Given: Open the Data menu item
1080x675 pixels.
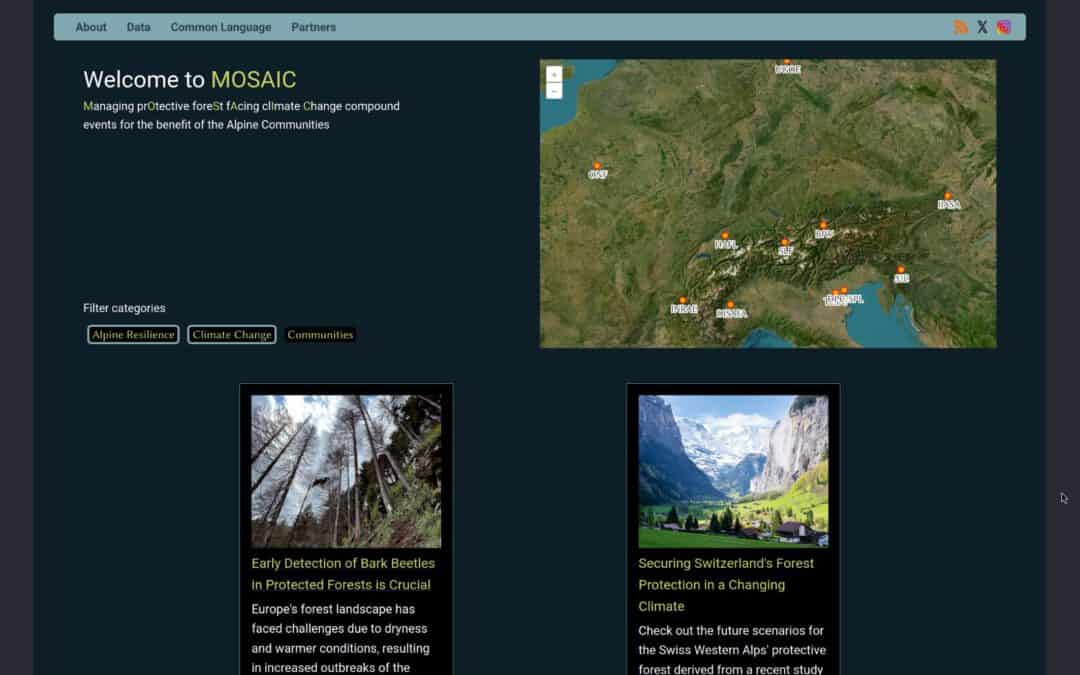Looking at the screenshot, I should point(138,27).
